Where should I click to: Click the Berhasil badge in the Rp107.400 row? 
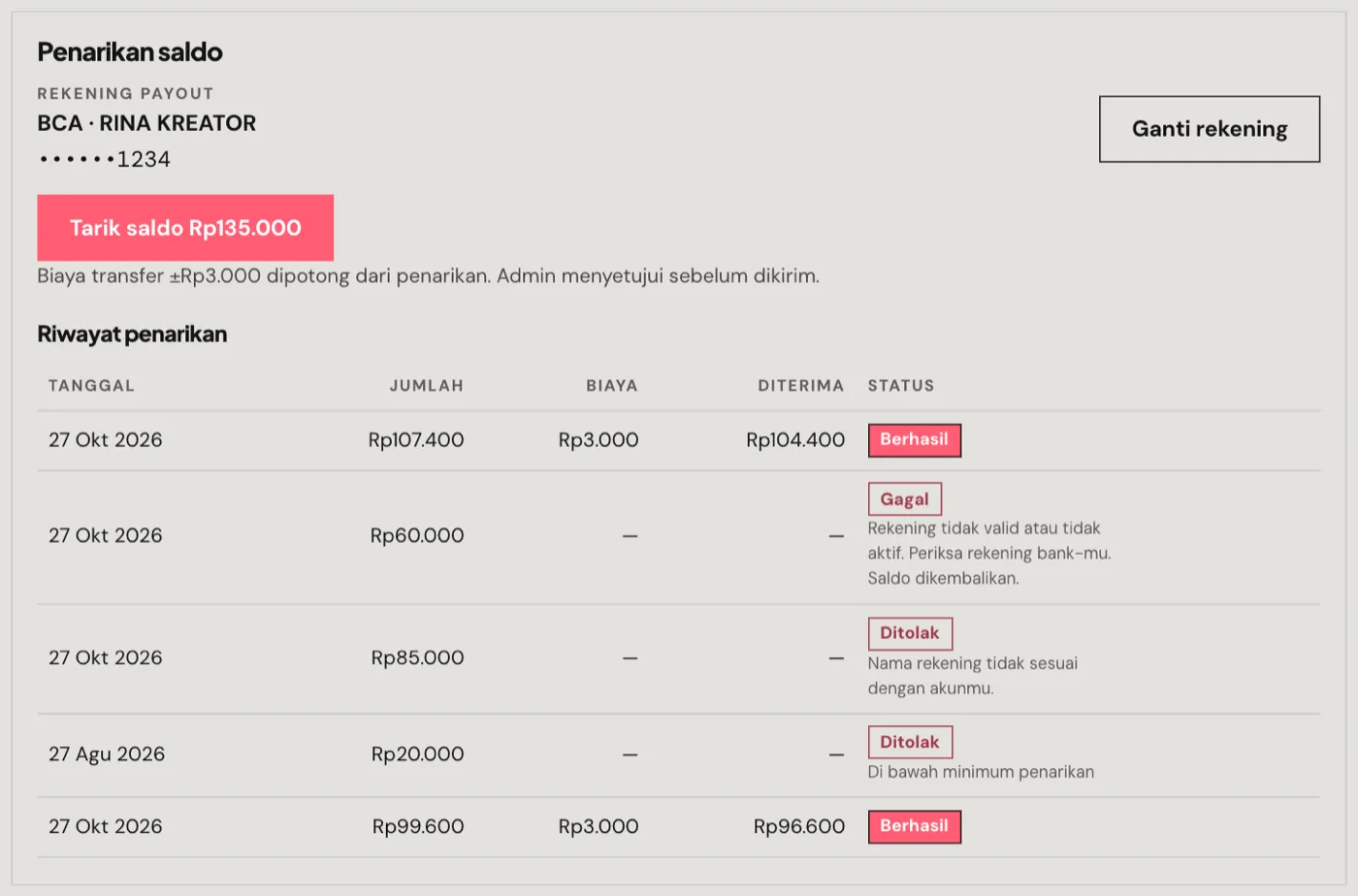[915, 440]
